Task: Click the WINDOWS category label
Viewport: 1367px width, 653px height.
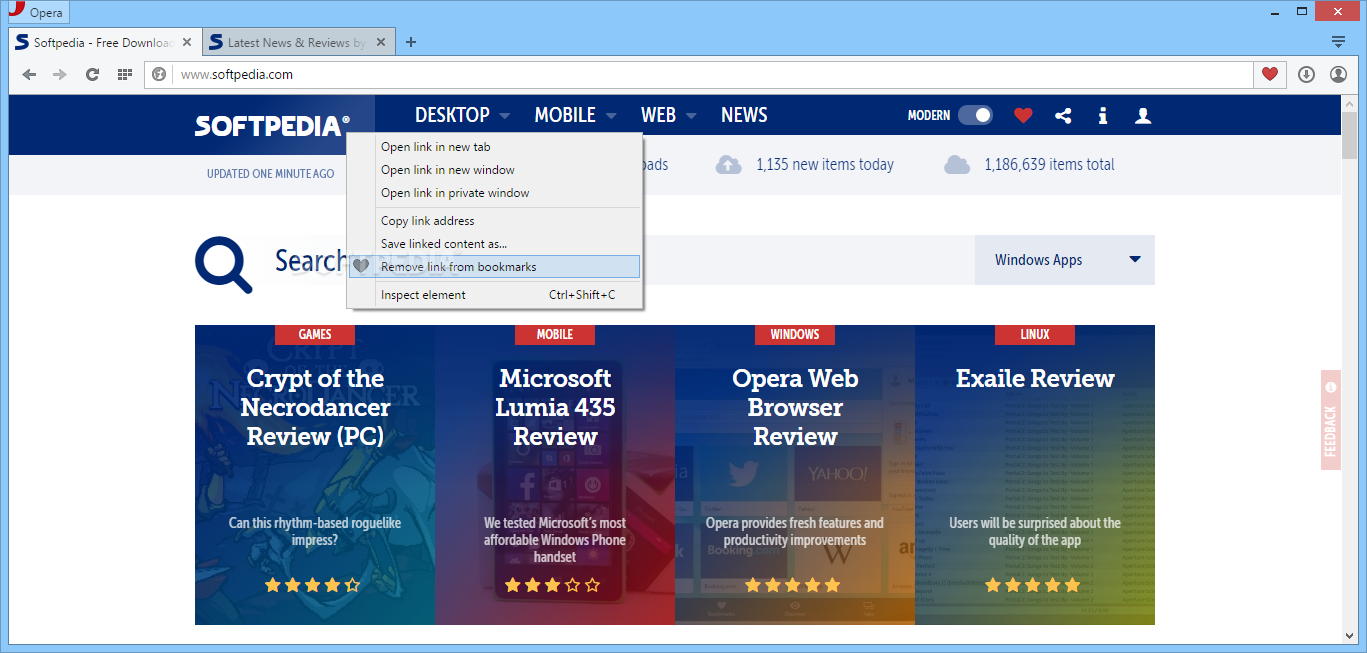Action: point(795,334)
